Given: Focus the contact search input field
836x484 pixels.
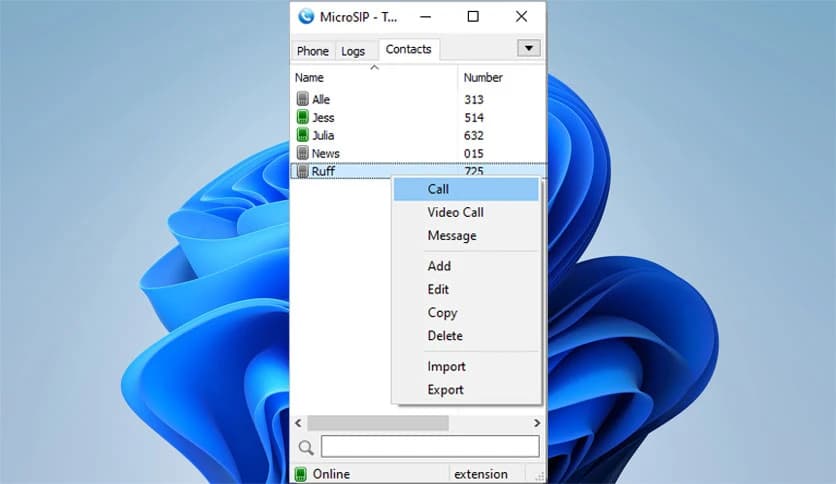Looking at the screenshot, I should tap(430, 446).
